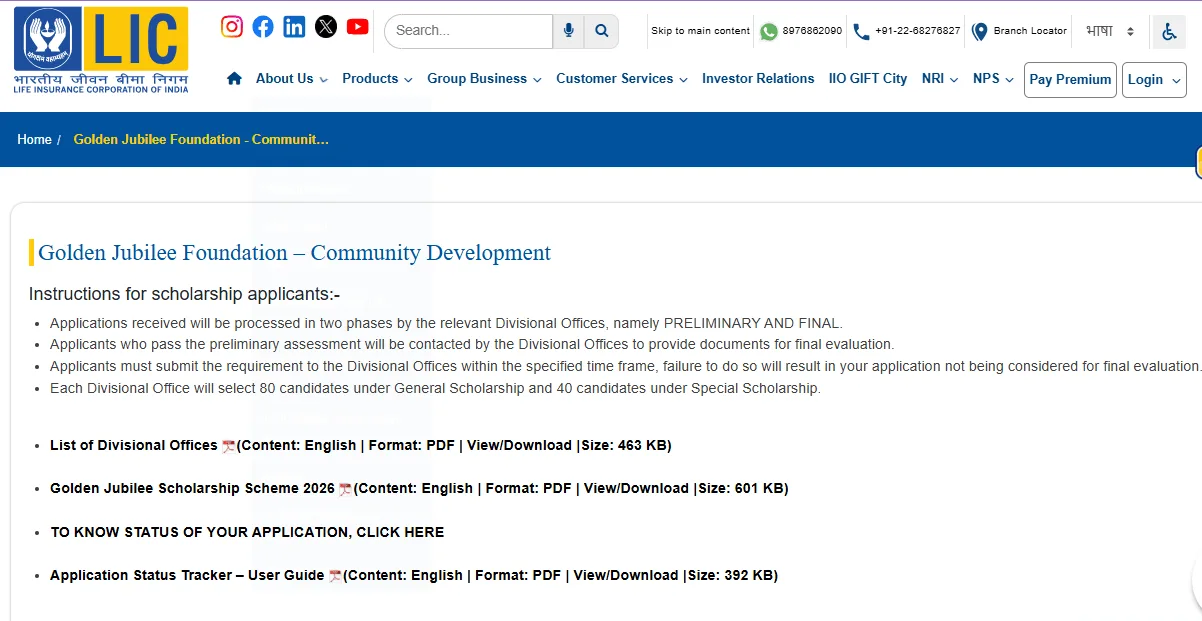Image resolution: width=1202 pixels, height=621 pixels.
Task: Go to Home via house icon
Action: pyautogui.click(x=234, y=78)
